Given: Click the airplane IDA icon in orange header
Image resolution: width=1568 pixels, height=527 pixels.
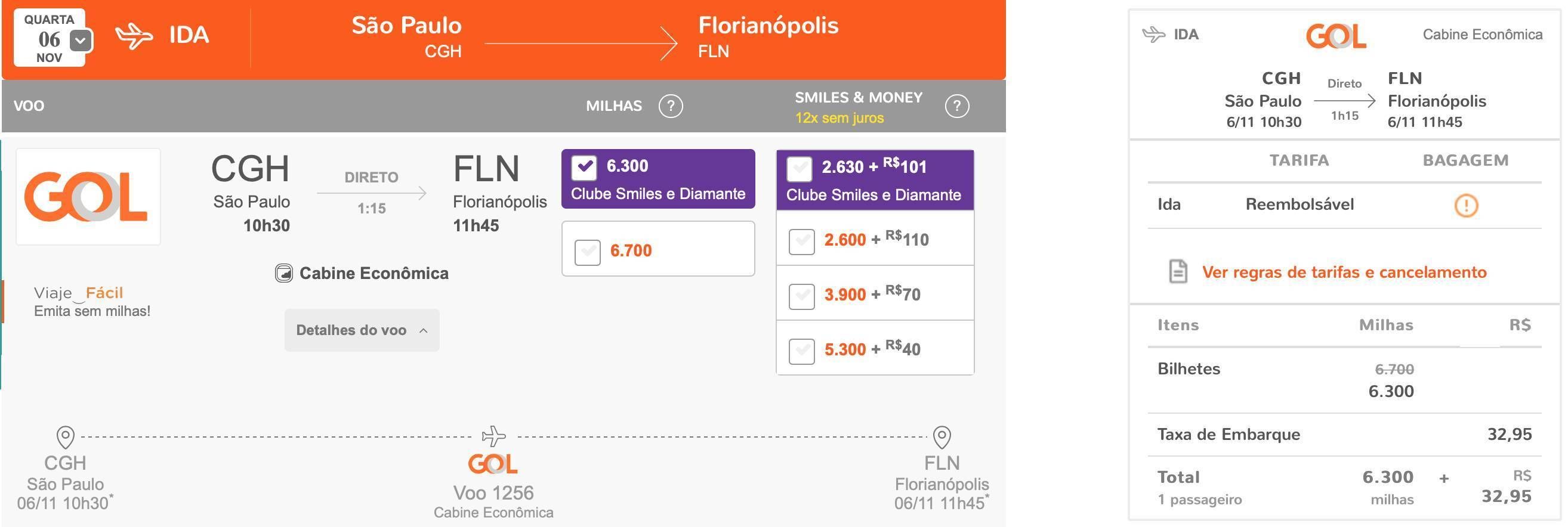Looking at the screenshot, I should click(134, 35).
